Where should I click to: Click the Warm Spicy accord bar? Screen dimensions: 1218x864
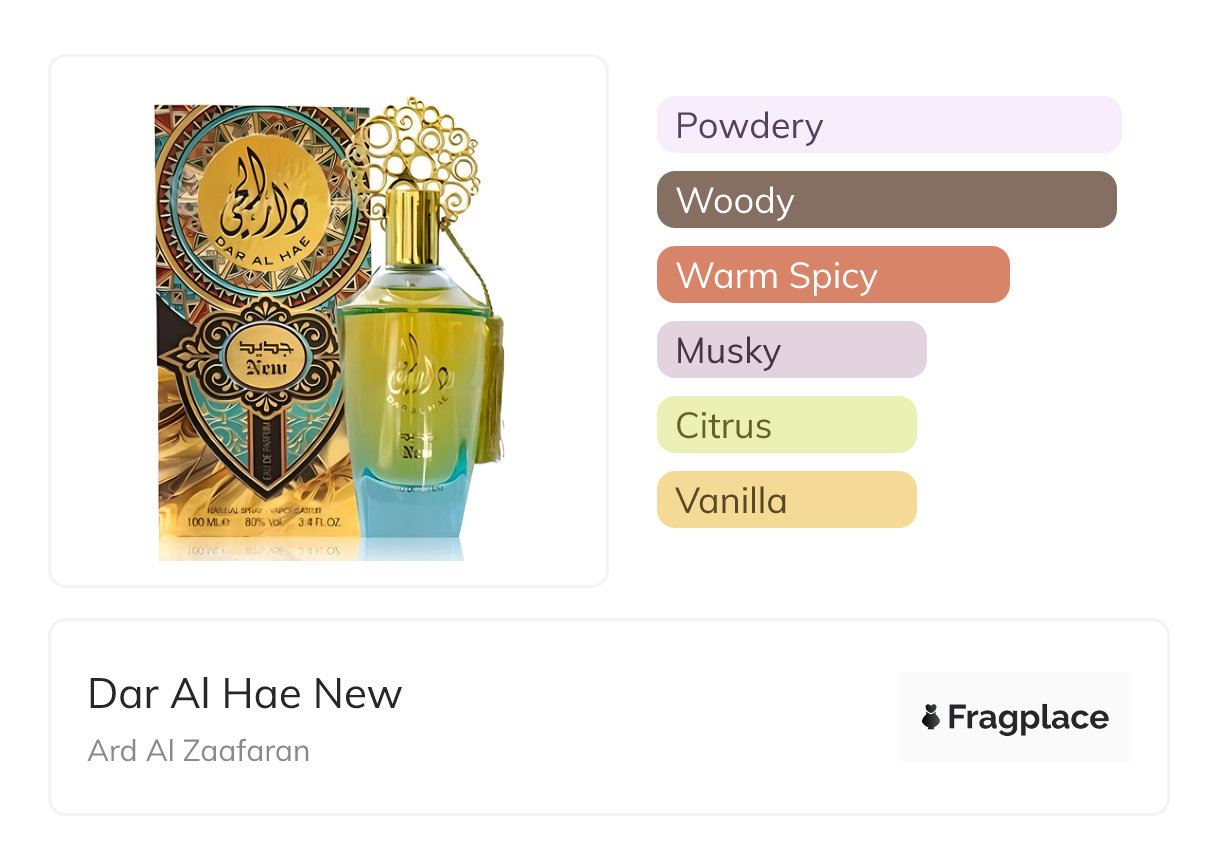pyautogui.click(x=832, y=275)
